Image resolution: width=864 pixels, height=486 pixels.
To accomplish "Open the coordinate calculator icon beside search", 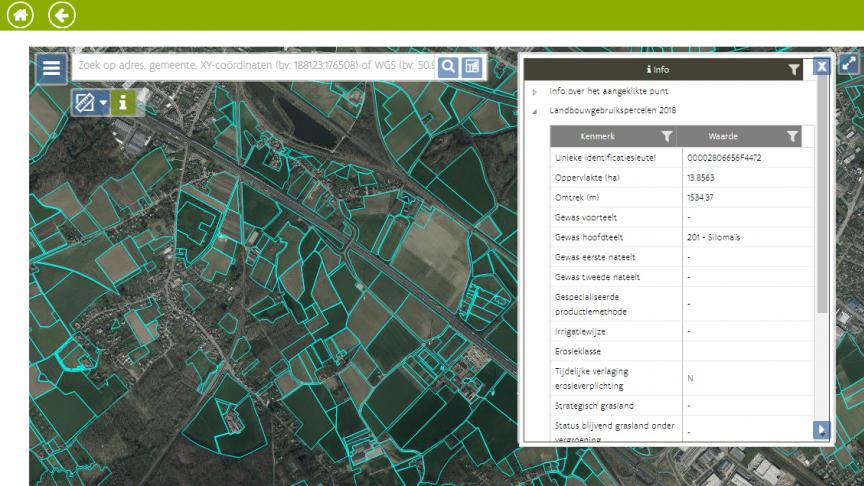I will tap(472, 67).
